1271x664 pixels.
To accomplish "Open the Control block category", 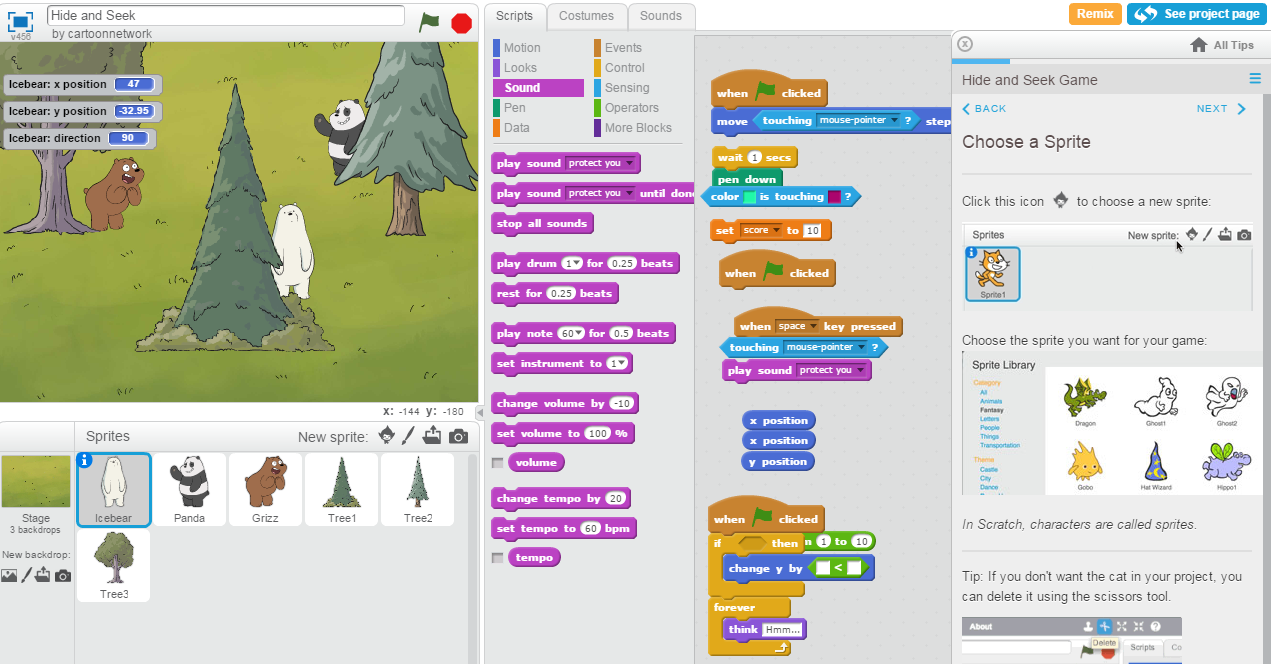I will point(624,68).
